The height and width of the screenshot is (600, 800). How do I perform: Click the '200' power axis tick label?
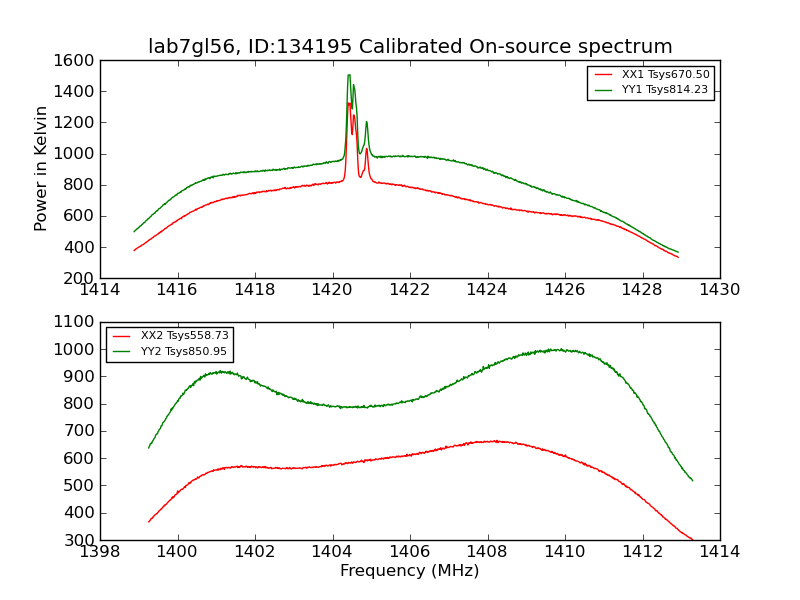pos(79,279)
